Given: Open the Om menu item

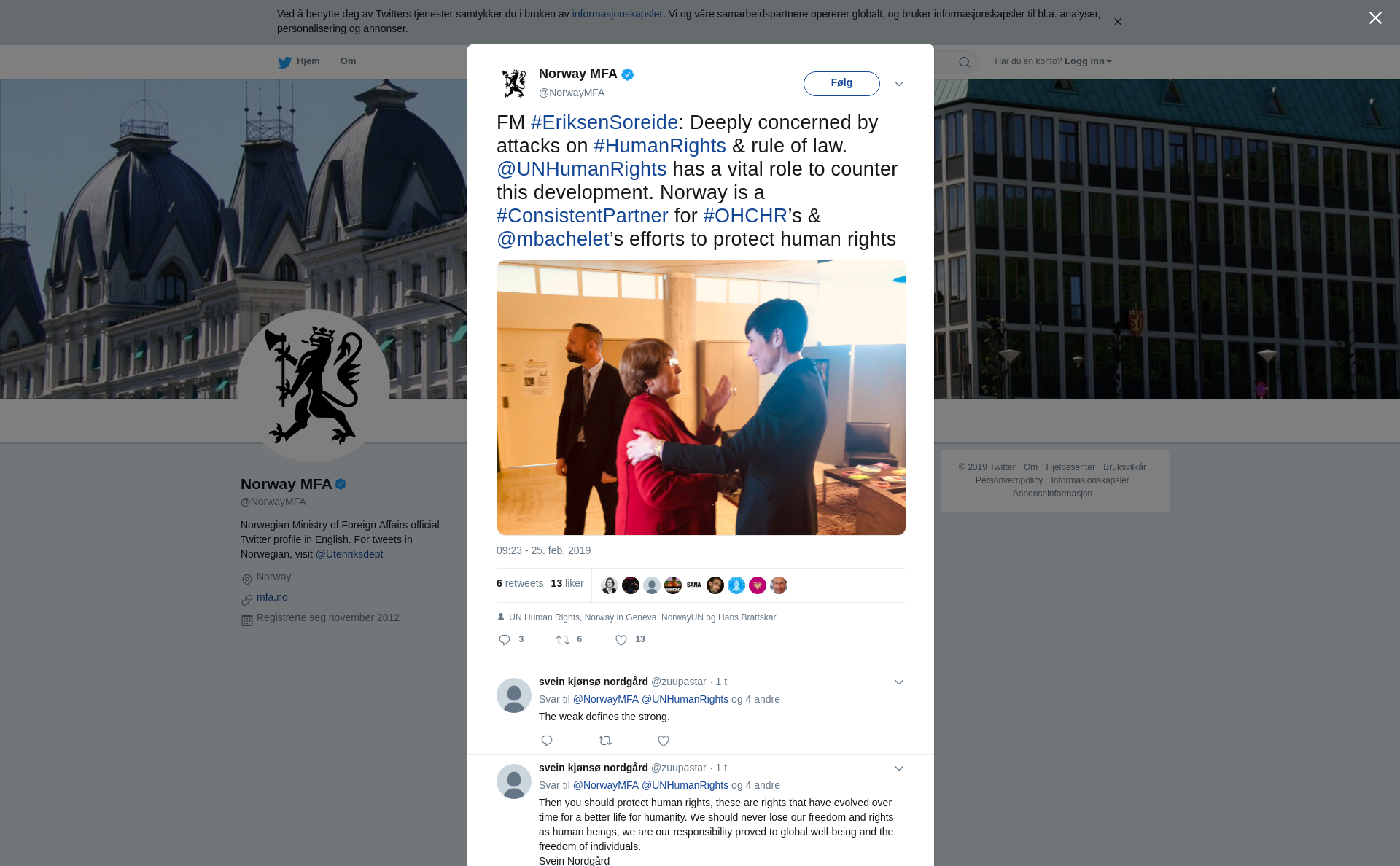Looking at the screenshot, I should (x=348, y=61).
